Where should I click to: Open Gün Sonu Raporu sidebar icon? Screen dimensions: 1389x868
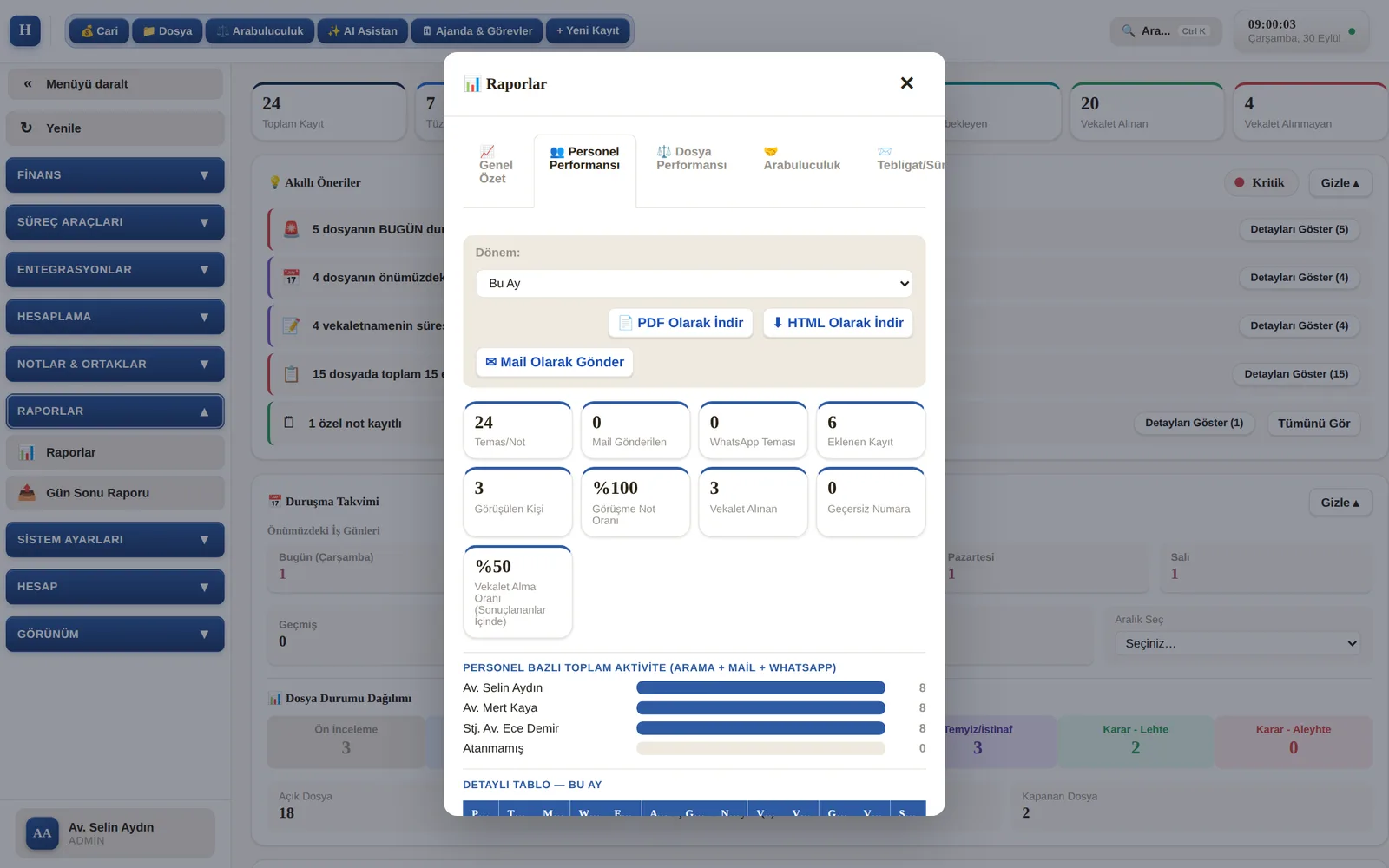coord(27,492)
